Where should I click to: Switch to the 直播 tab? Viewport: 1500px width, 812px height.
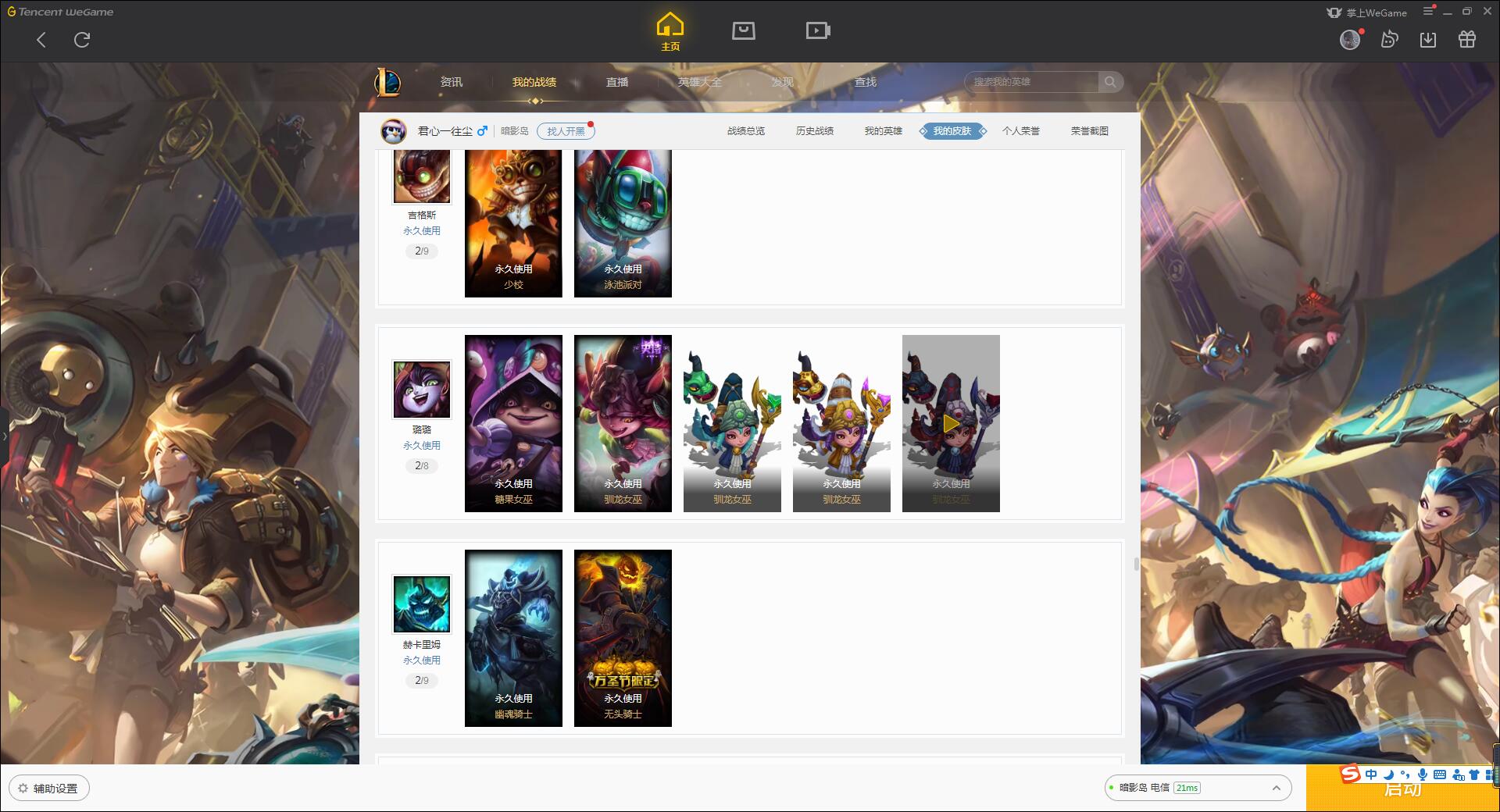coord(617,82)
